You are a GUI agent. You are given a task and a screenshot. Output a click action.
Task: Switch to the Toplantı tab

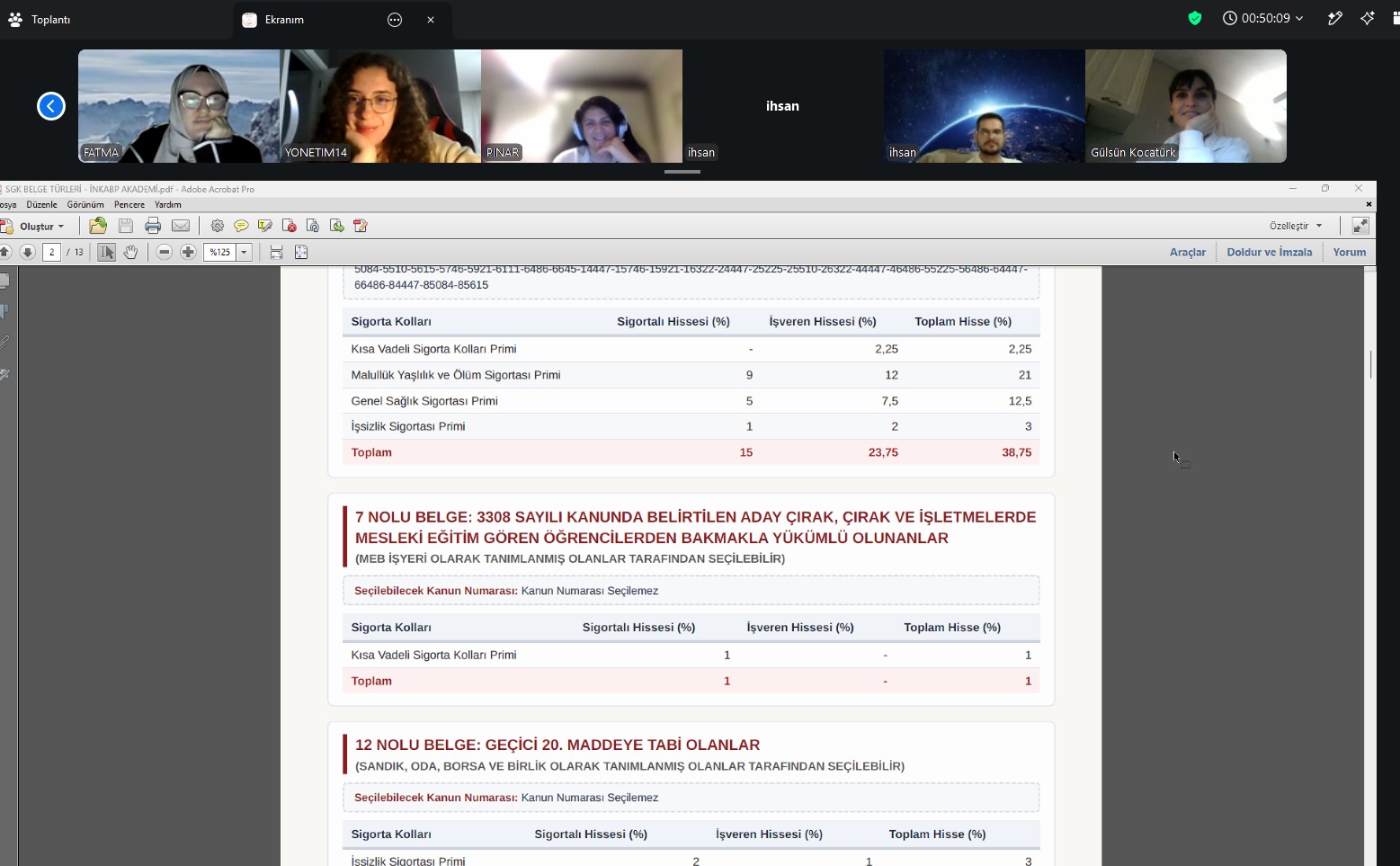[40, 19]
